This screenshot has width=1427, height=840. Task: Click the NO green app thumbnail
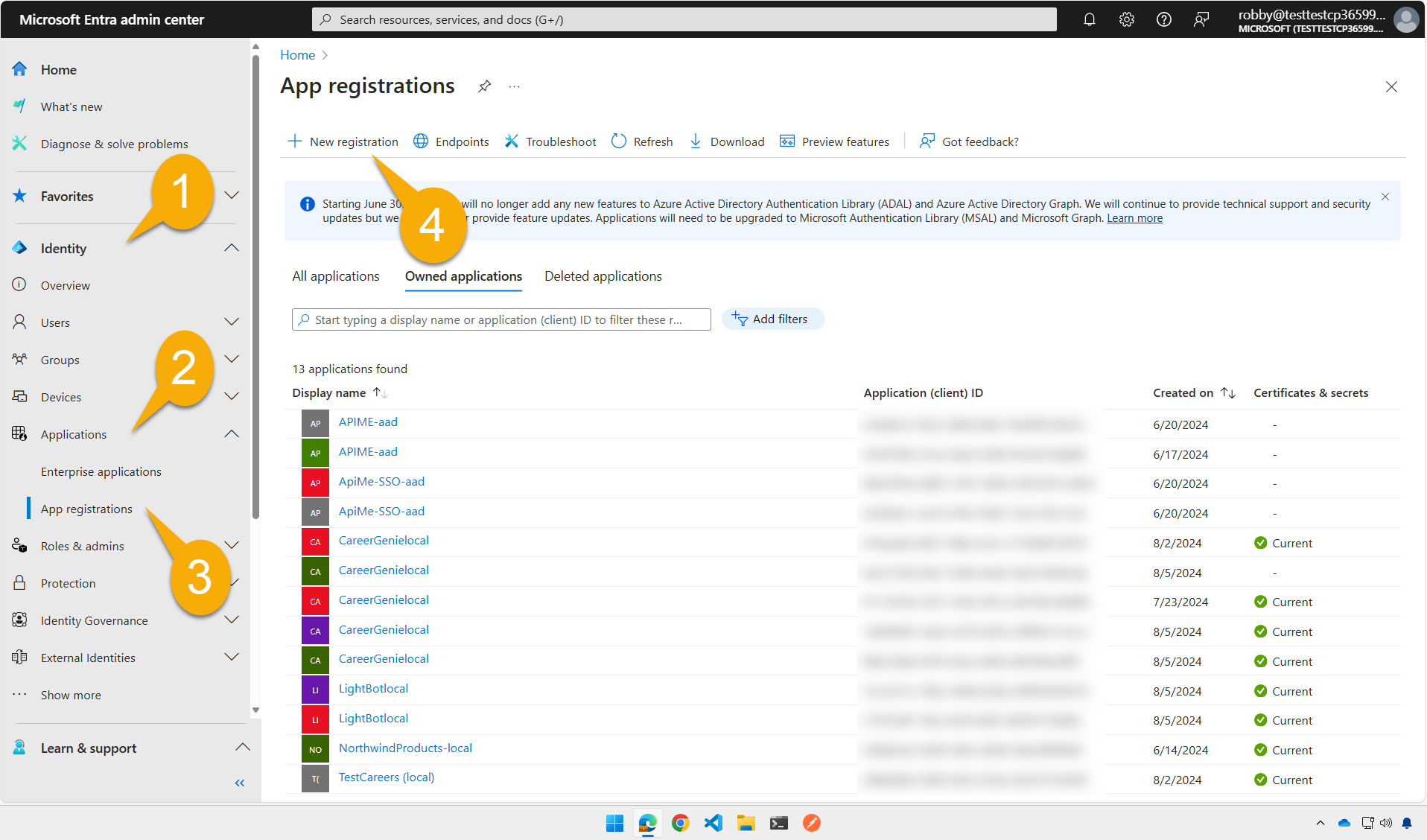(x=315, y=750)
